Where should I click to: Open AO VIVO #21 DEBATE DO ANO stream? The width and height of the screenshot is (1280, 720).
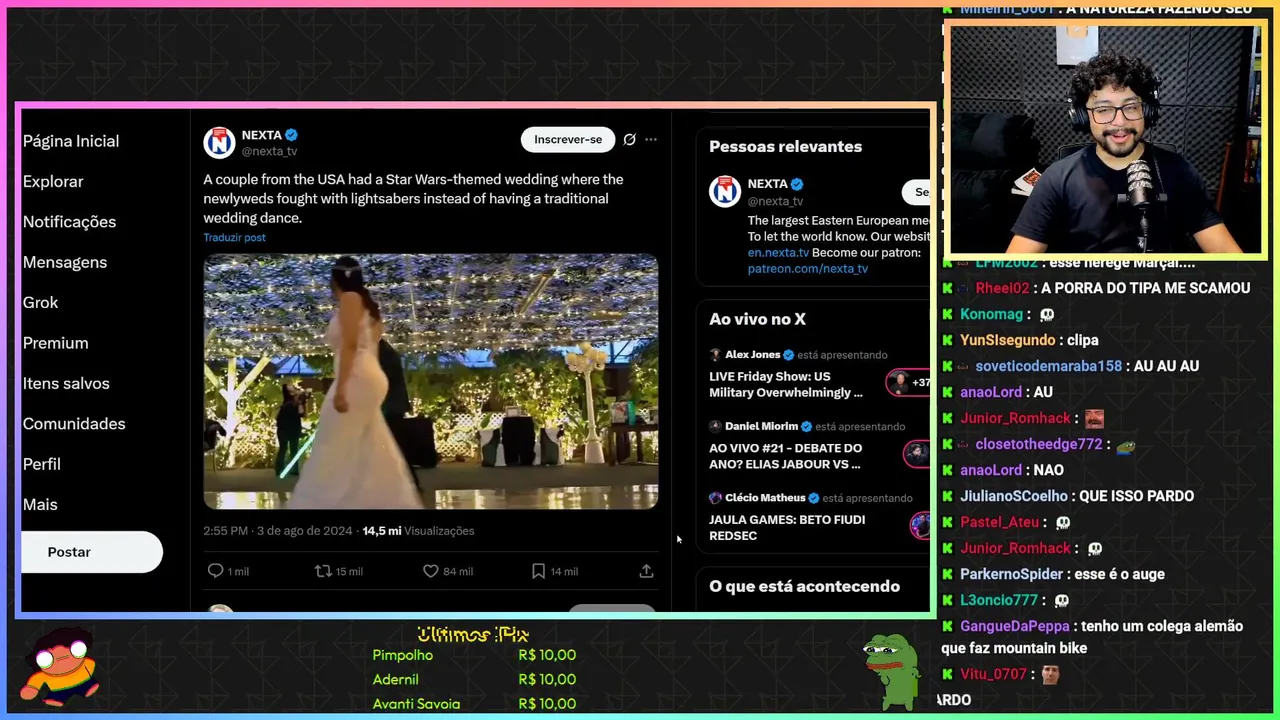point(785,456)
